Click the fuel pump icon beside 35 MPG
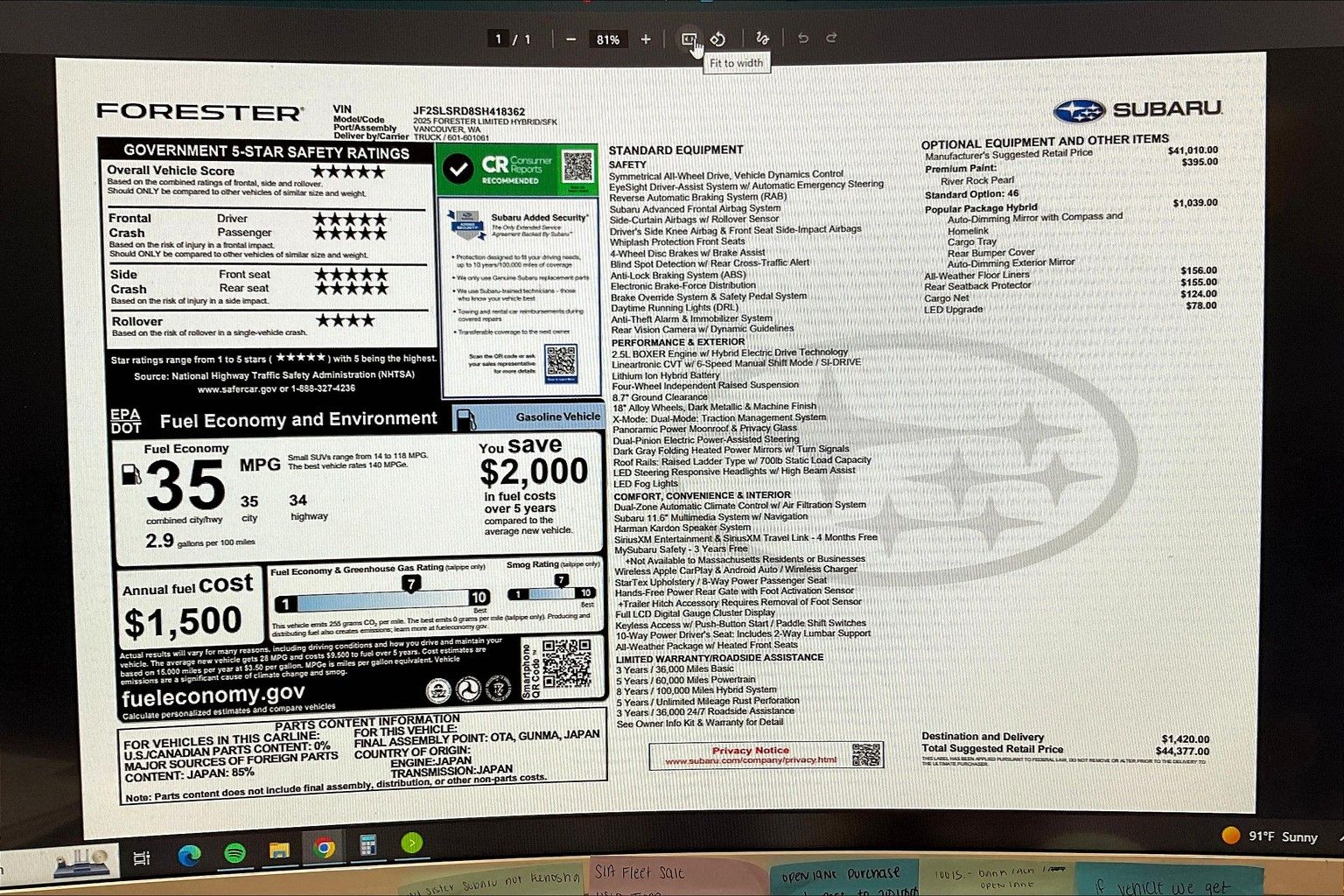 (131, 473)
